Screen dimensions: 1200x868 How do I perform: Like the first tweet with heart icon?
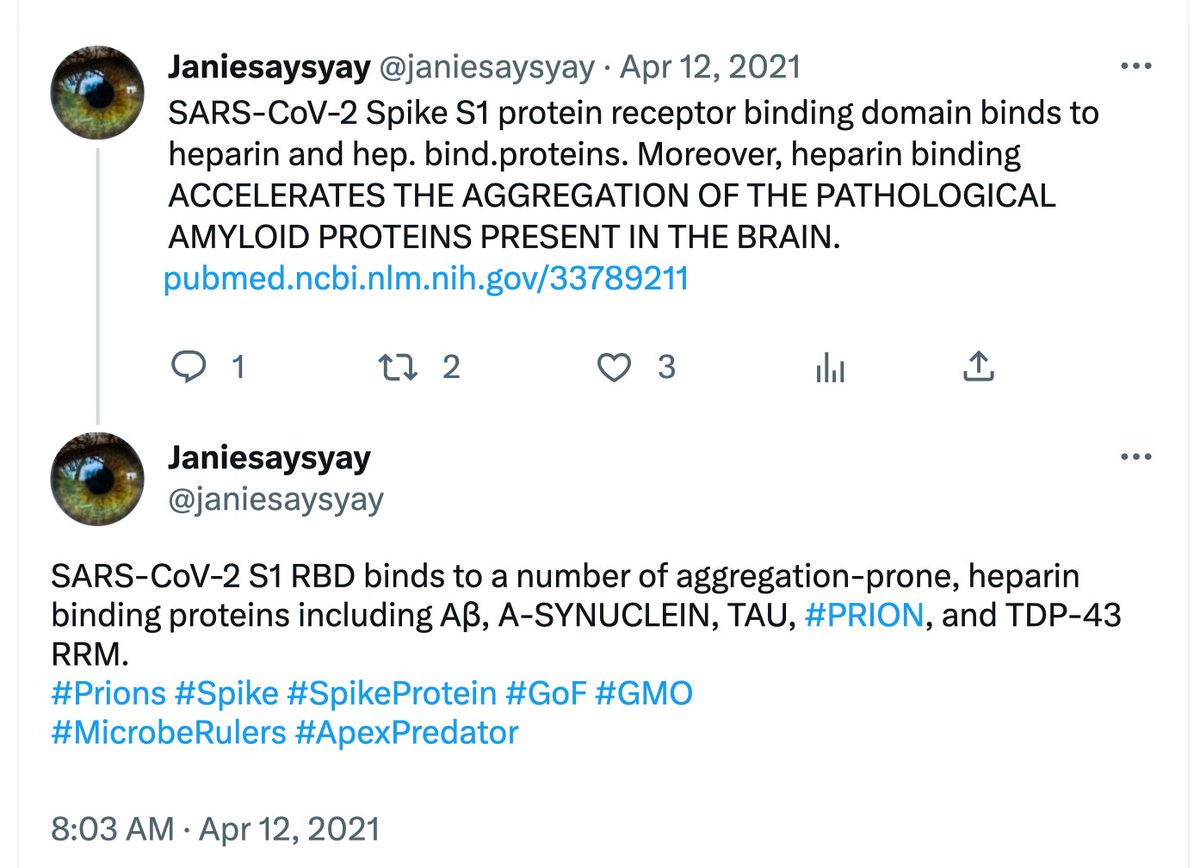click(613, 369)
